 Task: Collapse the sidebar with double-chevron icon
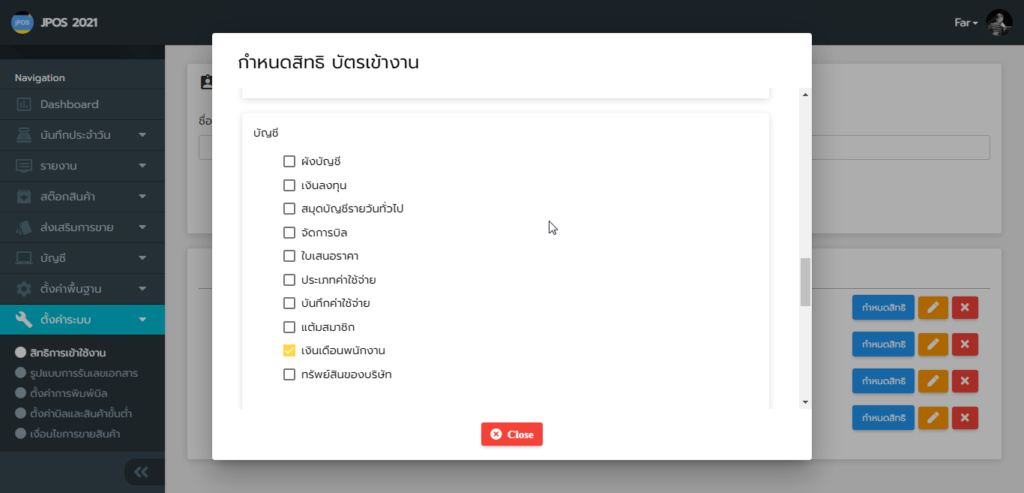(x=141, y=472)
